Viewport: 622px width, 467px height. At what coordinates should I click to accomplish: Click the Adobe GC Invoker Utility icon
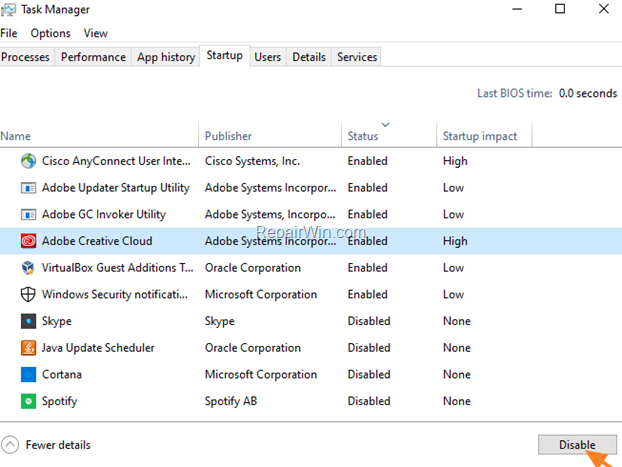coord(28,215)
